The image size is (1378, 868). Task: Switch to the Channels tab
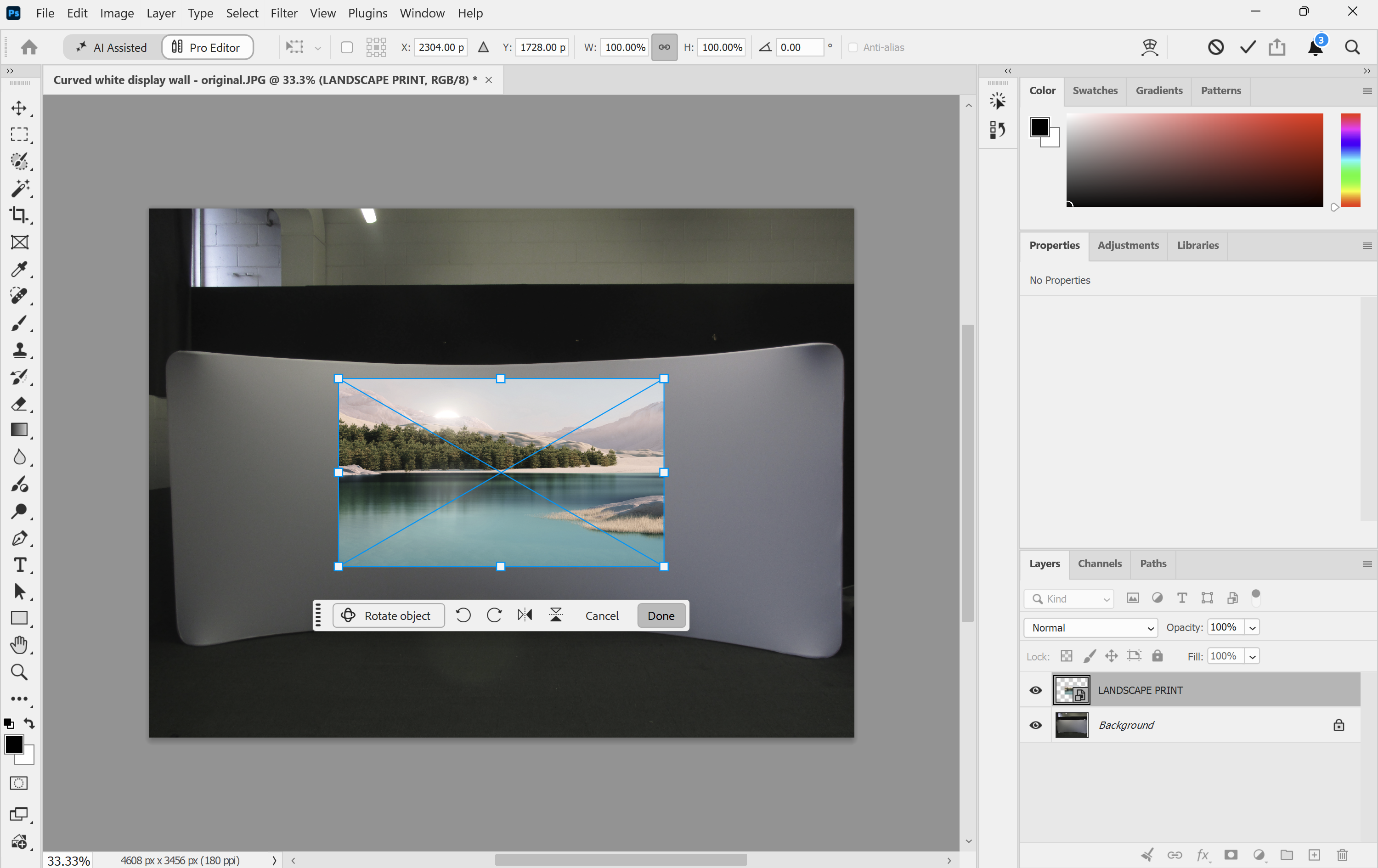click(x=1099, y=564)
